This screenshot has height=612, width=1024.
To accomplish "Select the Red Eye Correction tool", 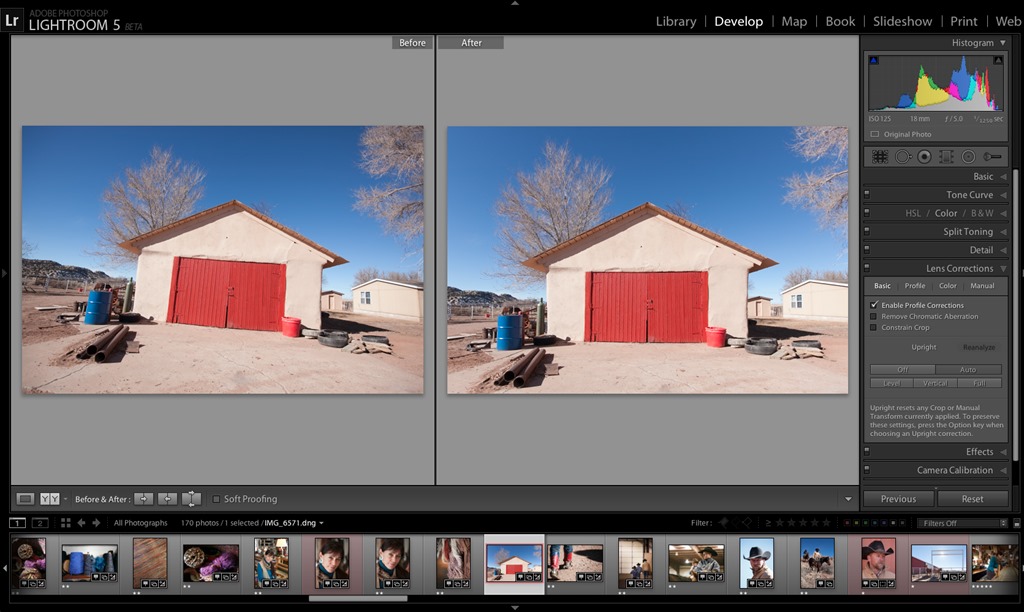I will pyautogui.click(x=924, y=156).
